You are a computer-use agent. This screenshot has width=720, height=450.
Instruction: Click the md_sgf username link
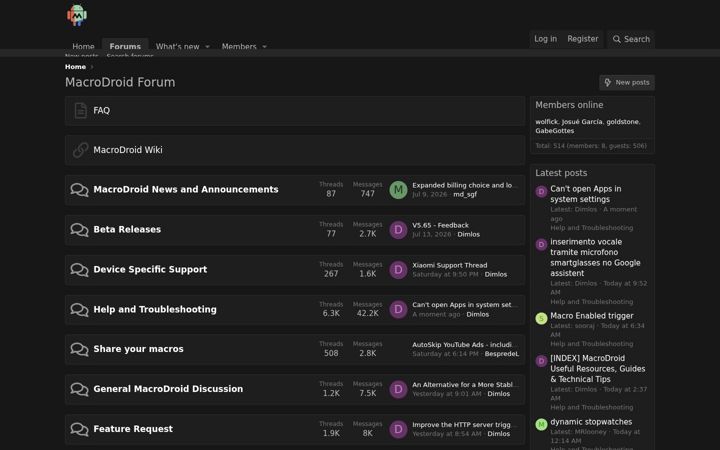[465, 195]
